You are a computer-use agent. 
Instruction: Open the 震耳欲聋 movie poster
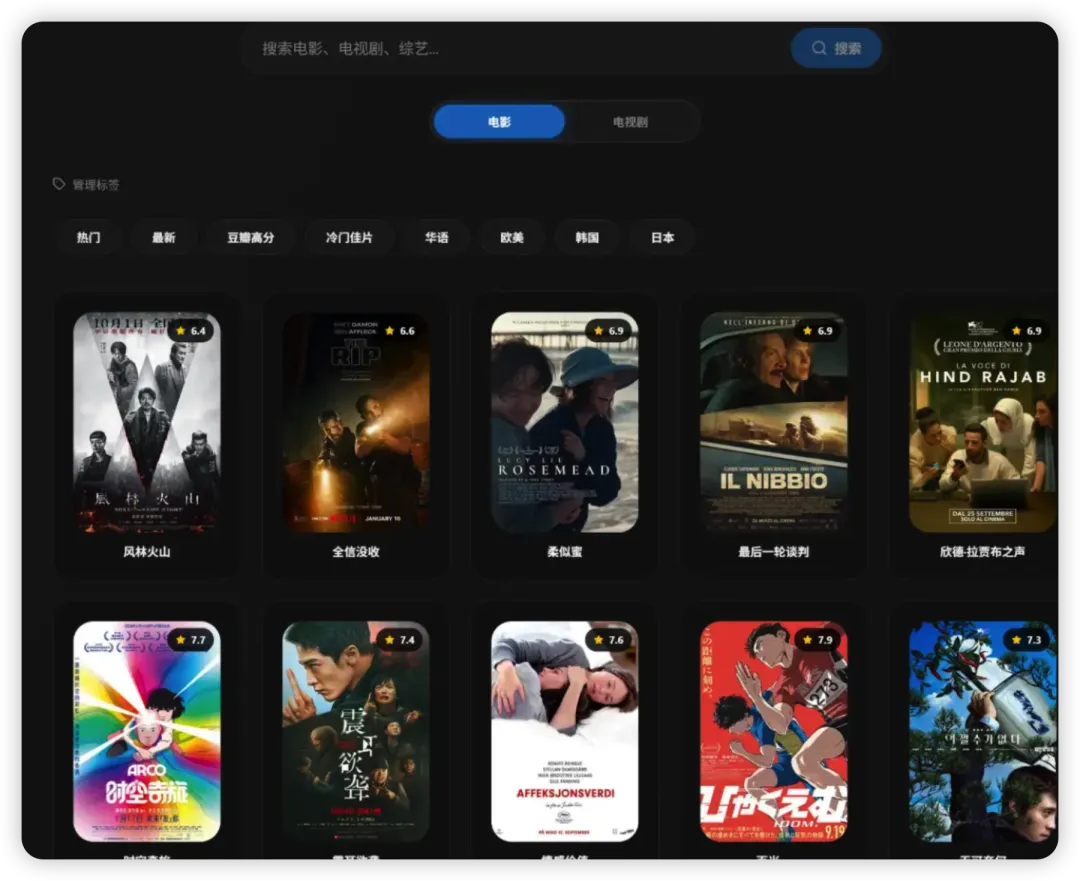[356, 732]
